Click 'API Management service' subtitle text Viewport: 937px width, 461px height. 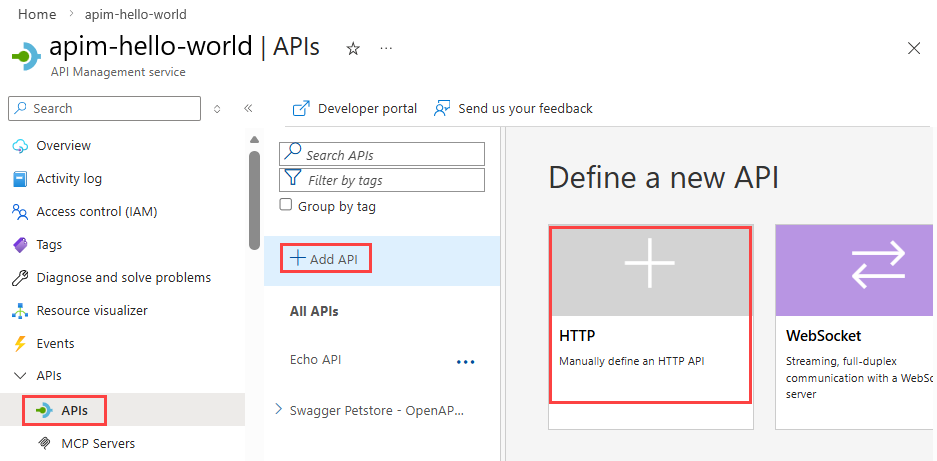(x=118, y=72)
